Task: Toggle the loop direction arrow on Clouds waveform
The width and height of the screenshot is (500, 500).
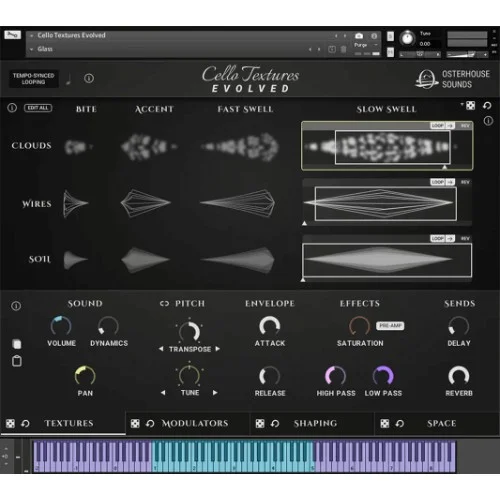Action: 450,126
